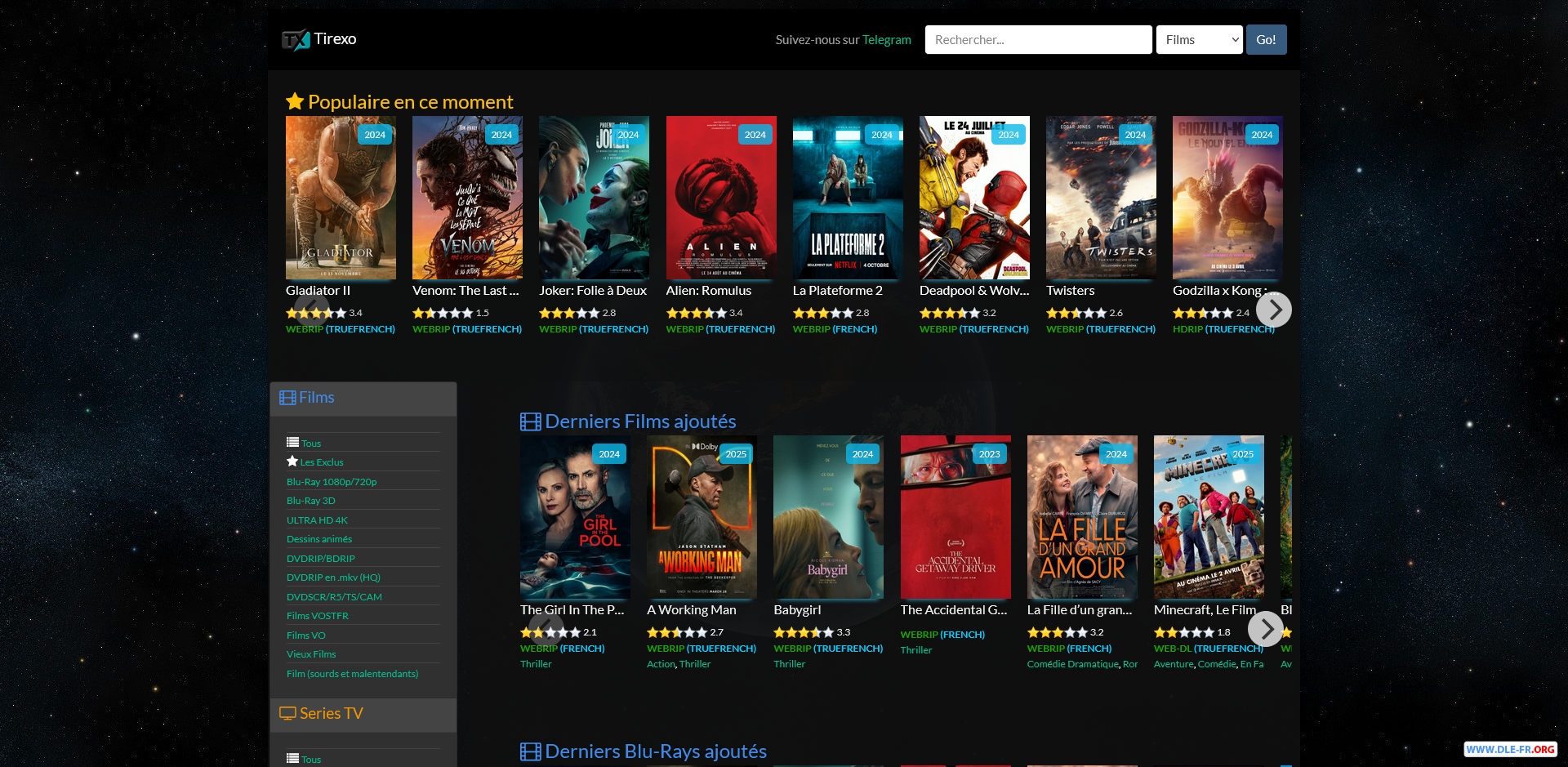Click previous arrow over Gladiator II rating

tap(311, 310)
